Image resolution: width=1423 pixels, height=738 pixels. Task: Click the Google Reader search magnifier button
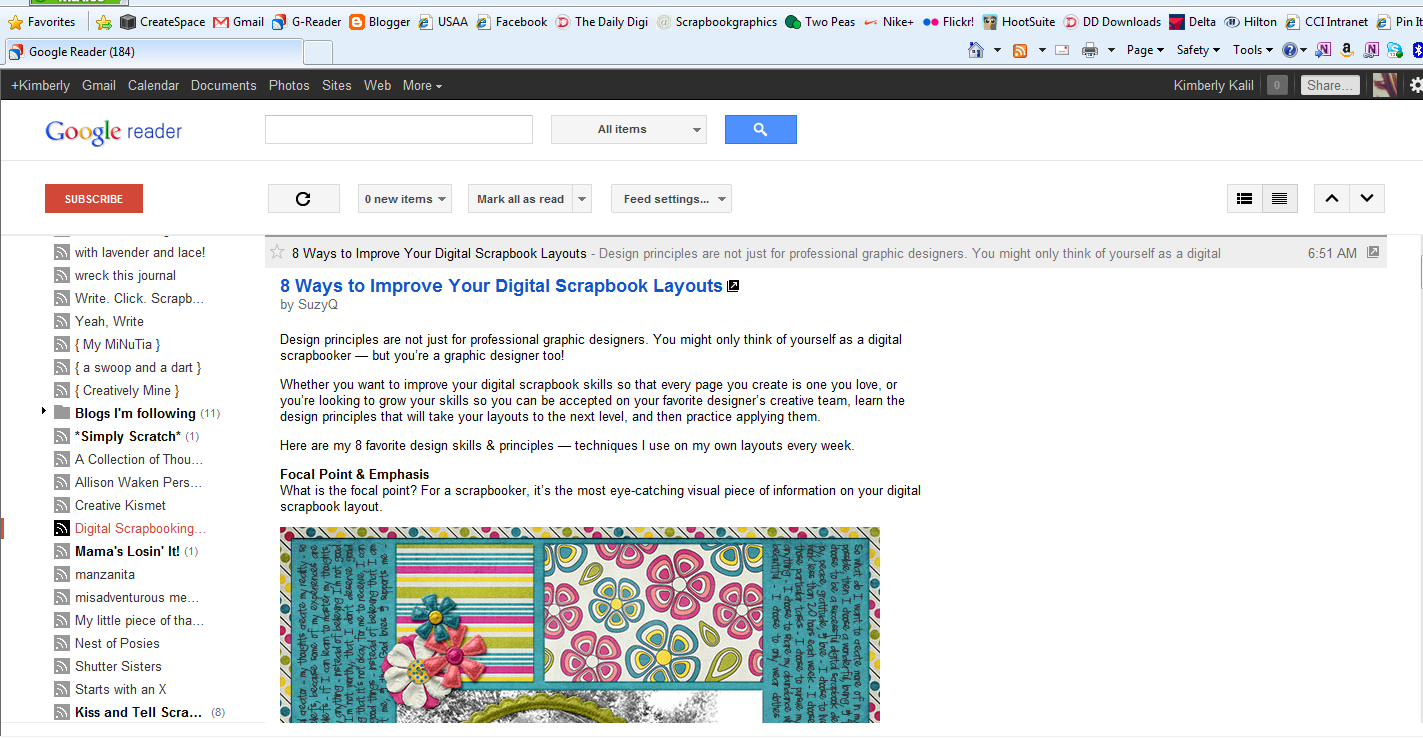coord(760,129)
